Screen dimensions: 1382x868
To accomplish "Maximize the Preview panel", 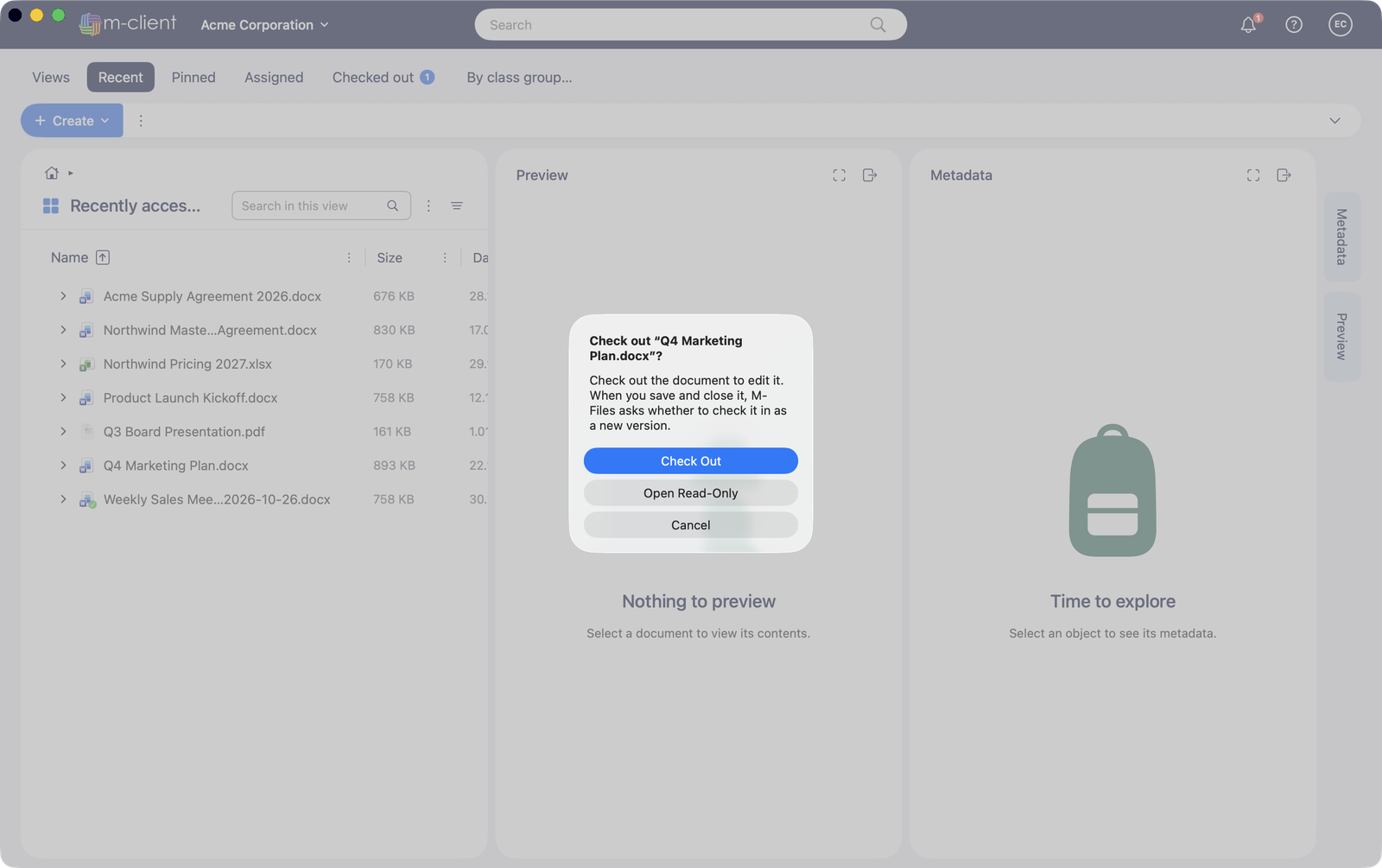I will 839,175.
